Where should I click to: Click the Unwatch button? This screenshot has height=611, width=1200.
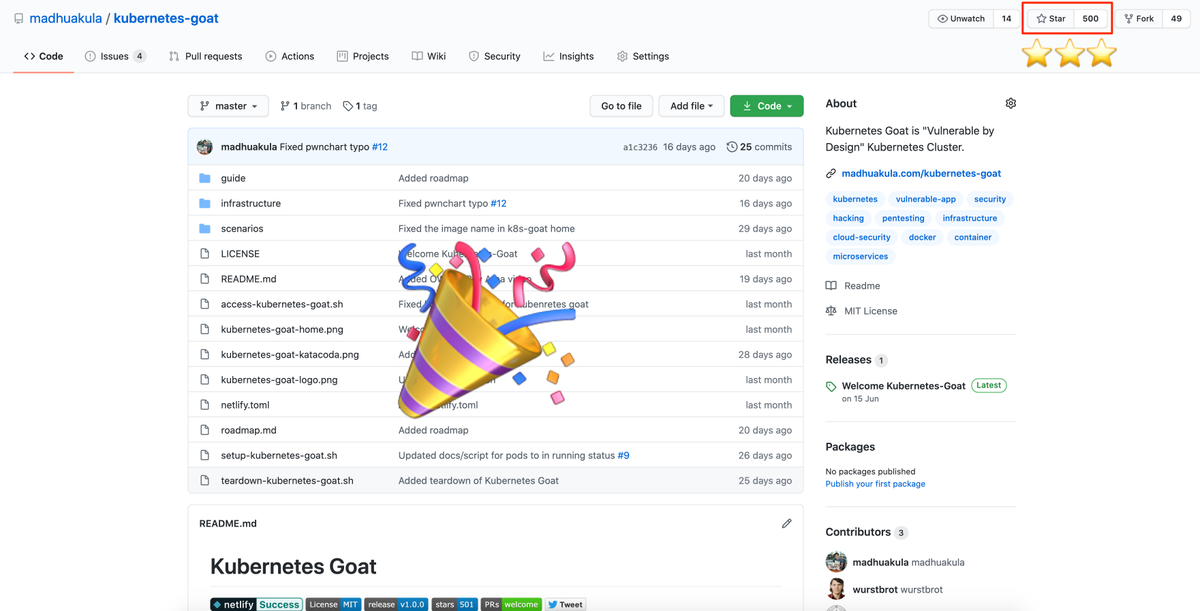click(x=961, y=19)
